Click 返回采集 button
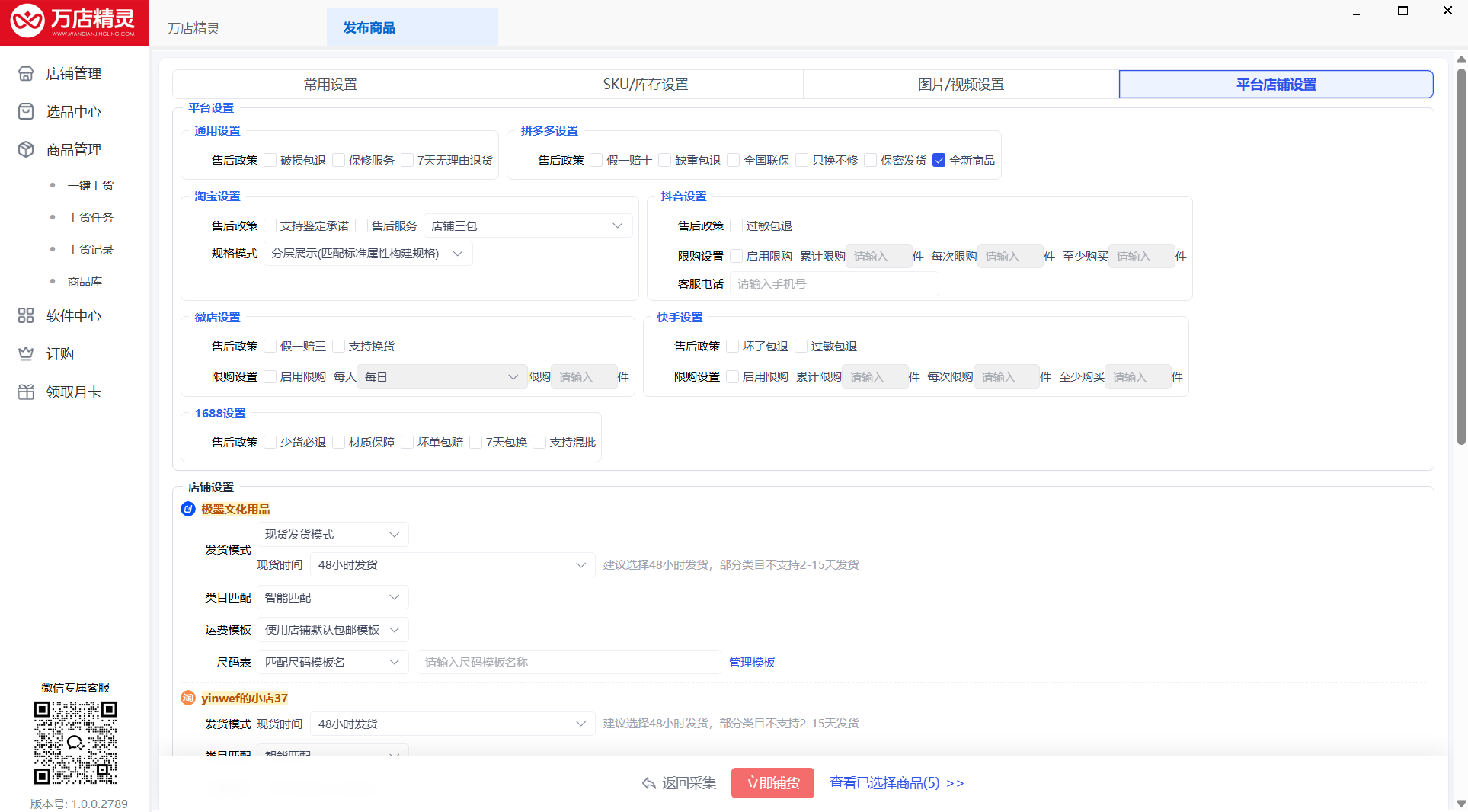This screenshot has height=812, width=1468. click(x=679, y=783)
